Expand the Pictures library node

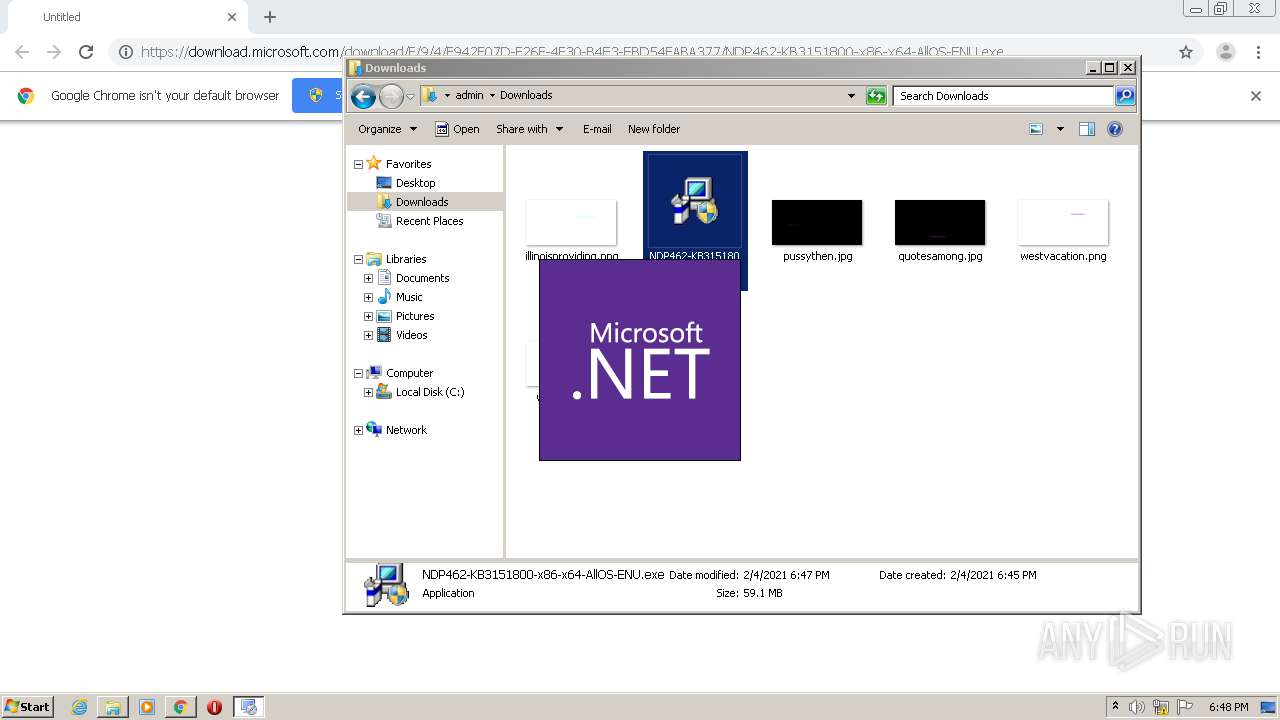(x=368, y=316)
